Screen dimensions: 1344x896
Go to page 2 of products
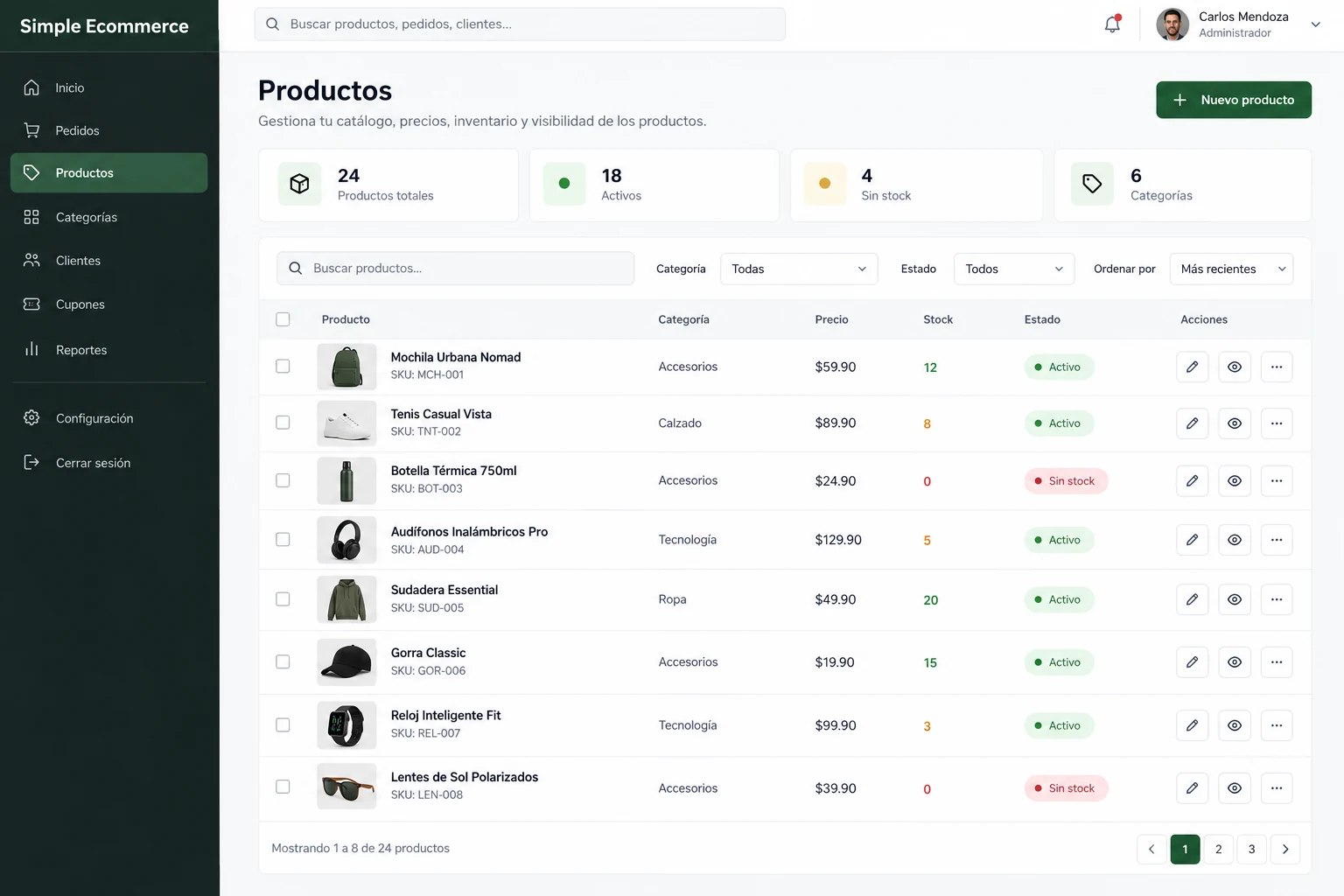[1219, 849]
